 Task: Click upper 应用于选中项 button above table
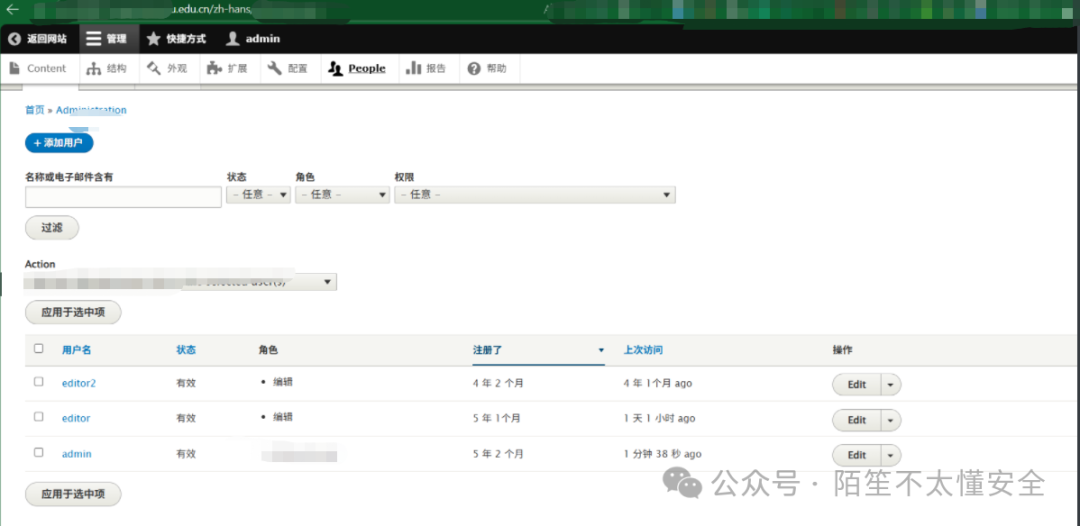pos(73,312)
